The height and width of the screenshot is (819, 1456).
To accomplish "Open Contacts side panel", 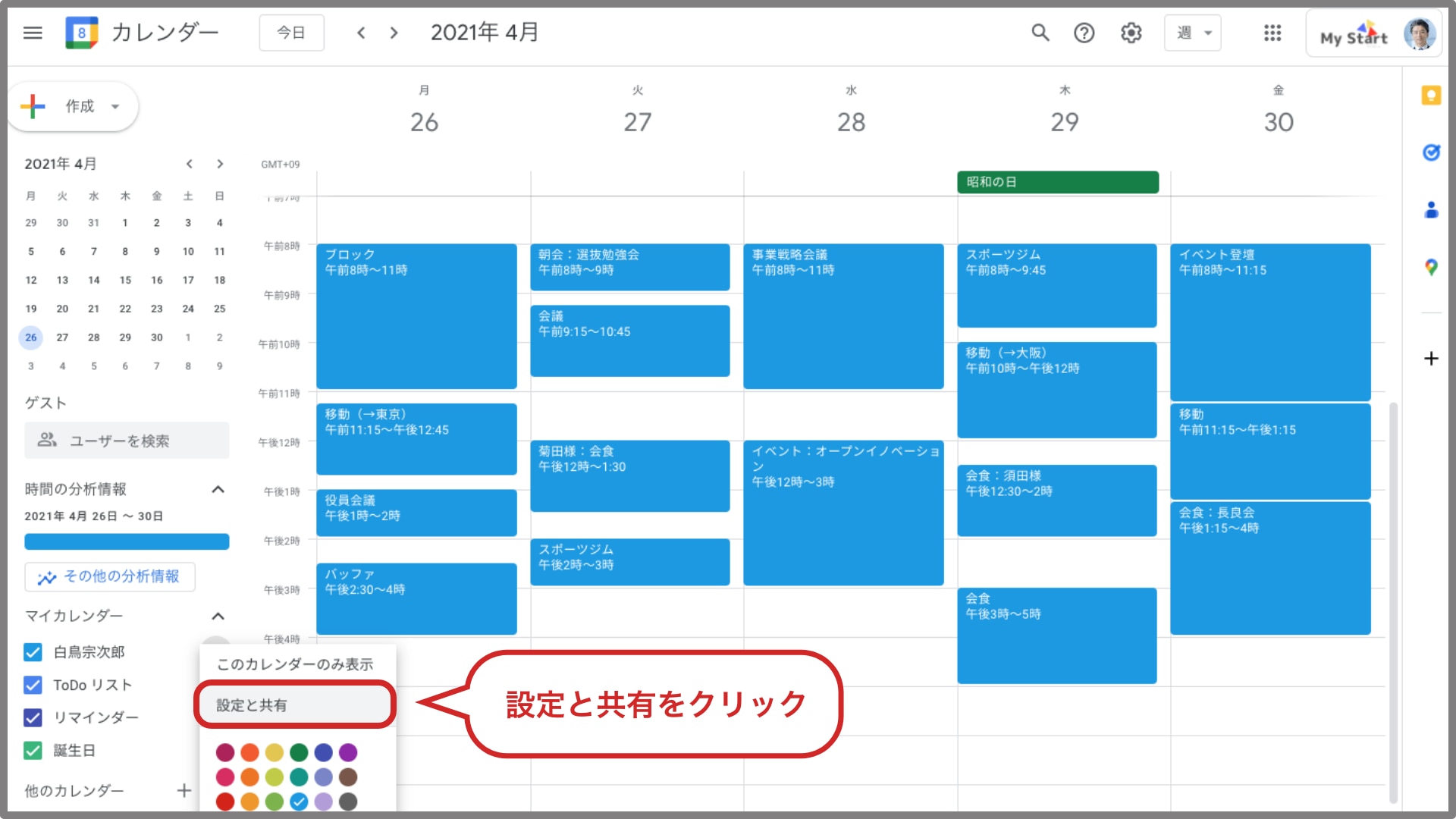I will pos(1431,209).
